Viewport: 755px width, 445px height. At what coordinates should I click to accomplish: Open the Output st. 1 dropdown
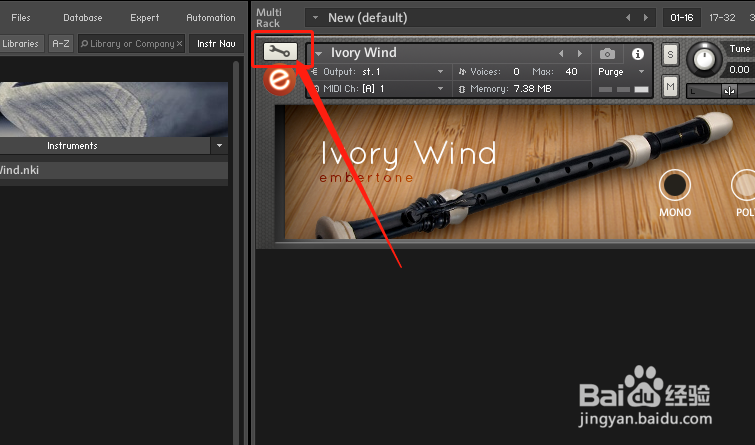440,72
